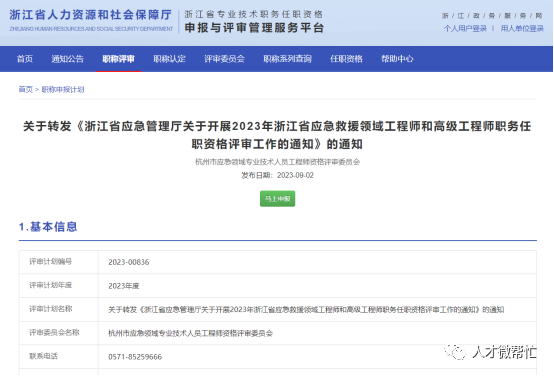This screenshot has width=554, height=376.
Task: Click the value 2023年度
Action: (x=124, y=286)
